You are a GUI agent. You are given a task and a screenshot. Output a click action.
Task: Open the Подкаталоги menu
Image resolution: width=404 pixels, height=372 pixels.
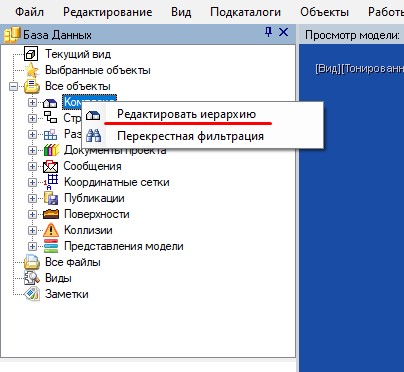(x=245, y=12)
